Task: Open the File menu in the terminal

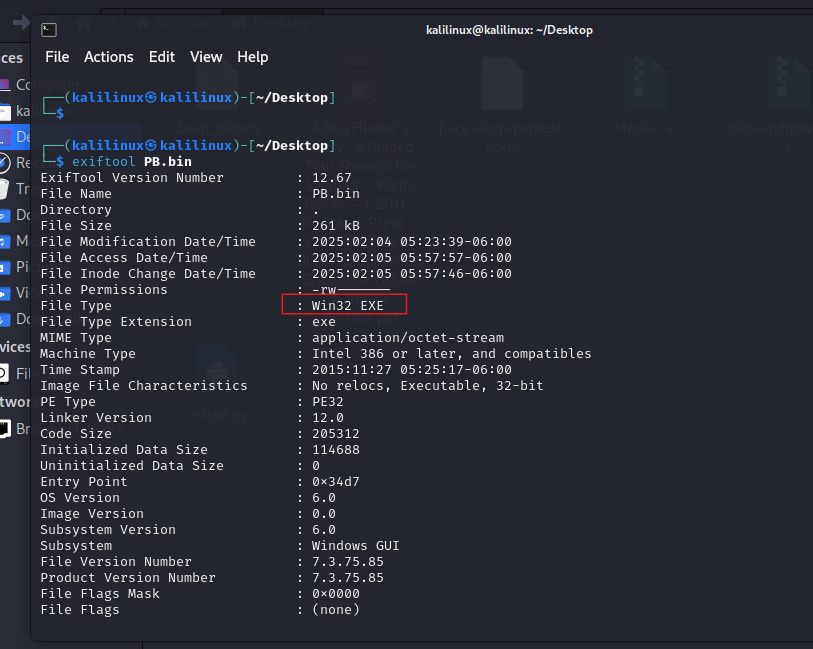Action: 57,57
